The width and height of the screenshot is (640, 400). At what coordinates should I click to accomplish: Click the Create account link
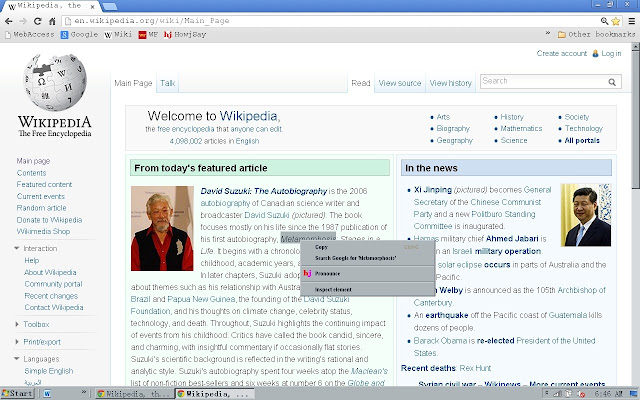point(562,53)
